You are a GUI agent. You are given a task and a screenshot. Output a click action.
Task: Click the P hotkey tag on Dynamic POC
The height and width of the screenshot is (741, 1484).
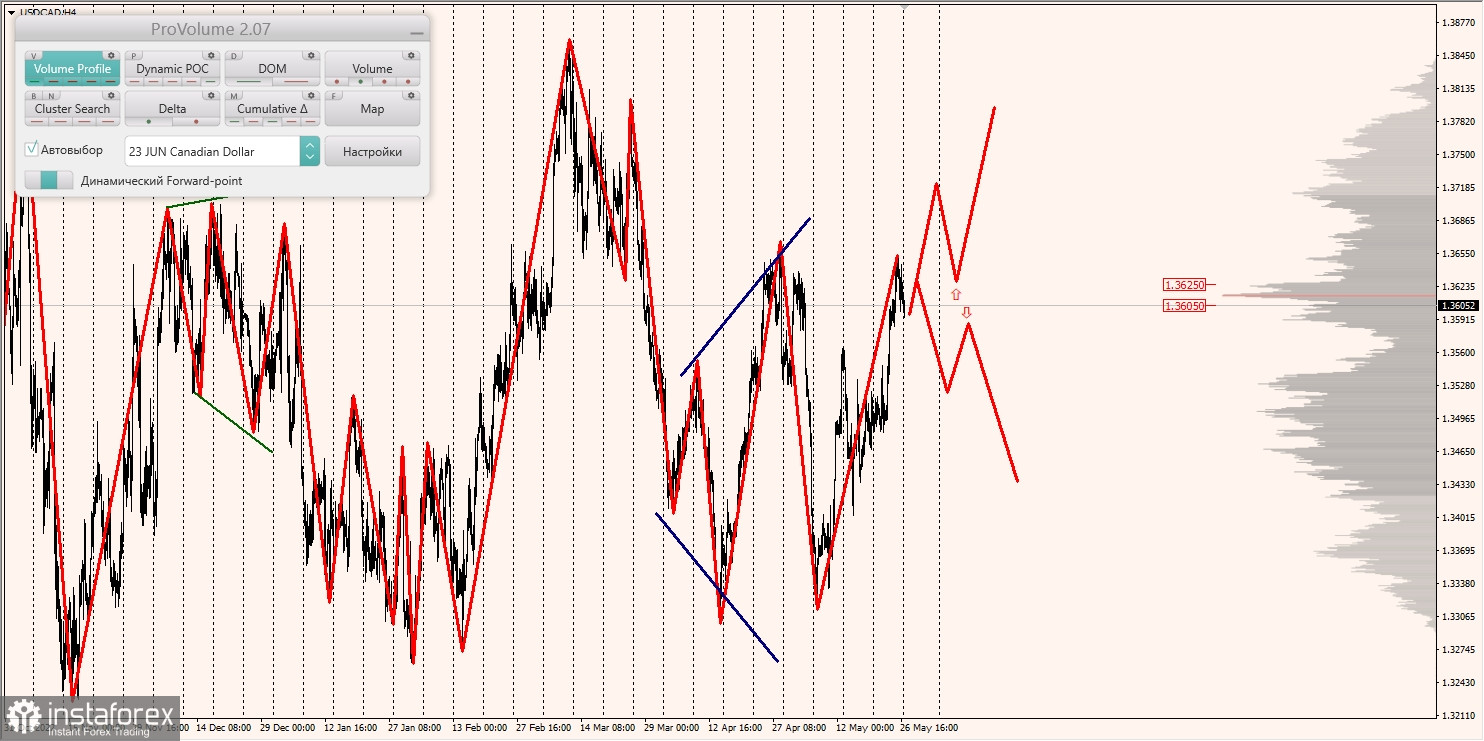(134, 55)
